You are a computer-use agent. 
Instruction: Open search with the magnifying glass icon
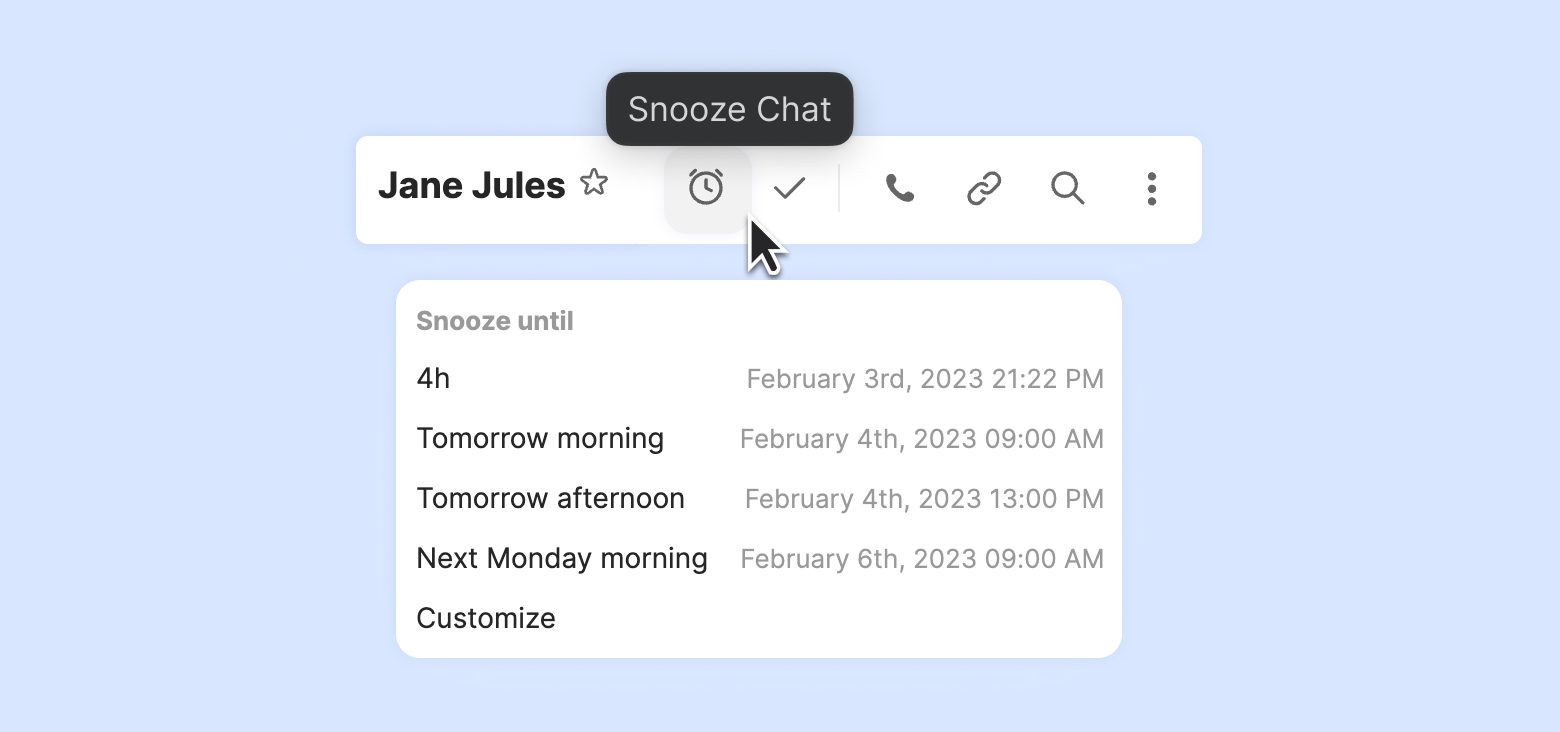[x=1068, y=188]
